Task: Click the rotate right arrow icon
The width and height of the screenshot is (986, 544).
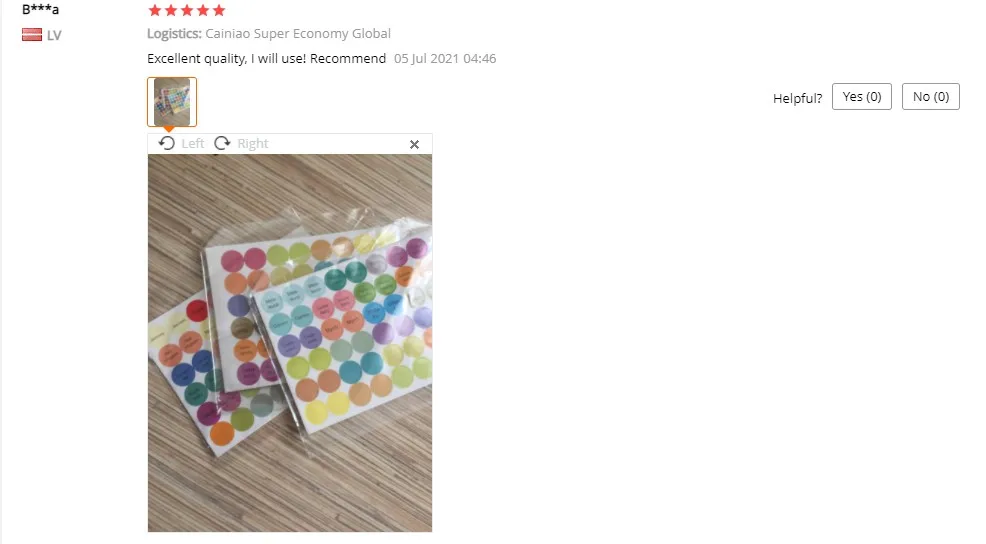Action: pos(222,143)
